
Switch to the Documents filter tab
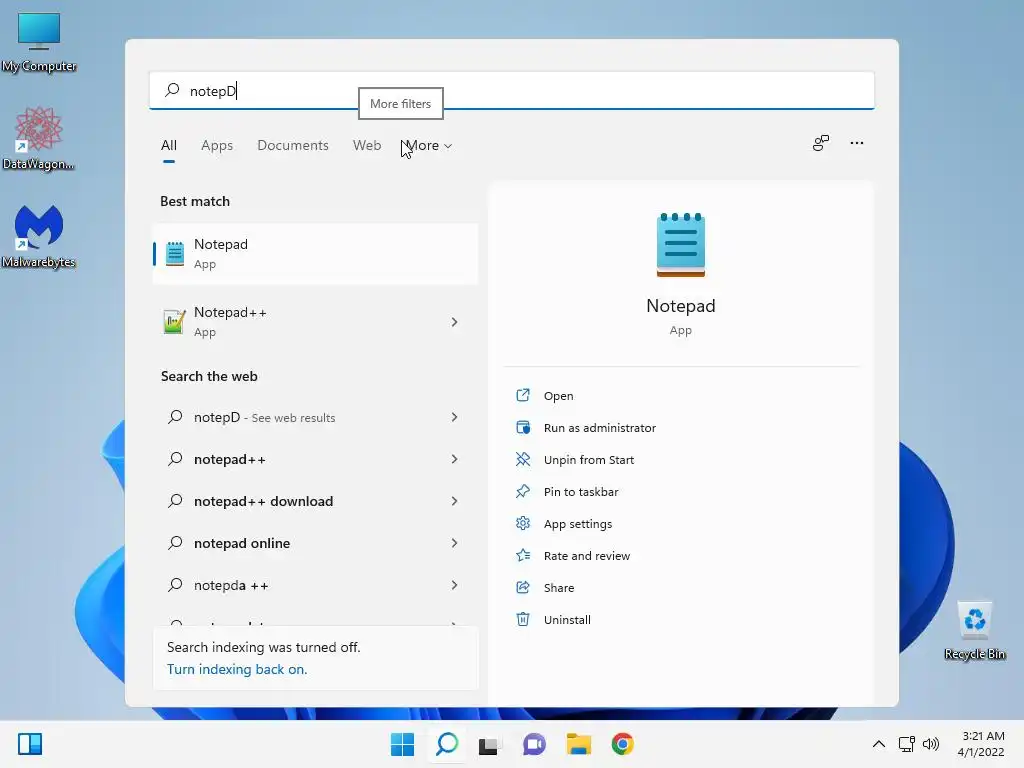pyautogui.click(x=293, y=146)
